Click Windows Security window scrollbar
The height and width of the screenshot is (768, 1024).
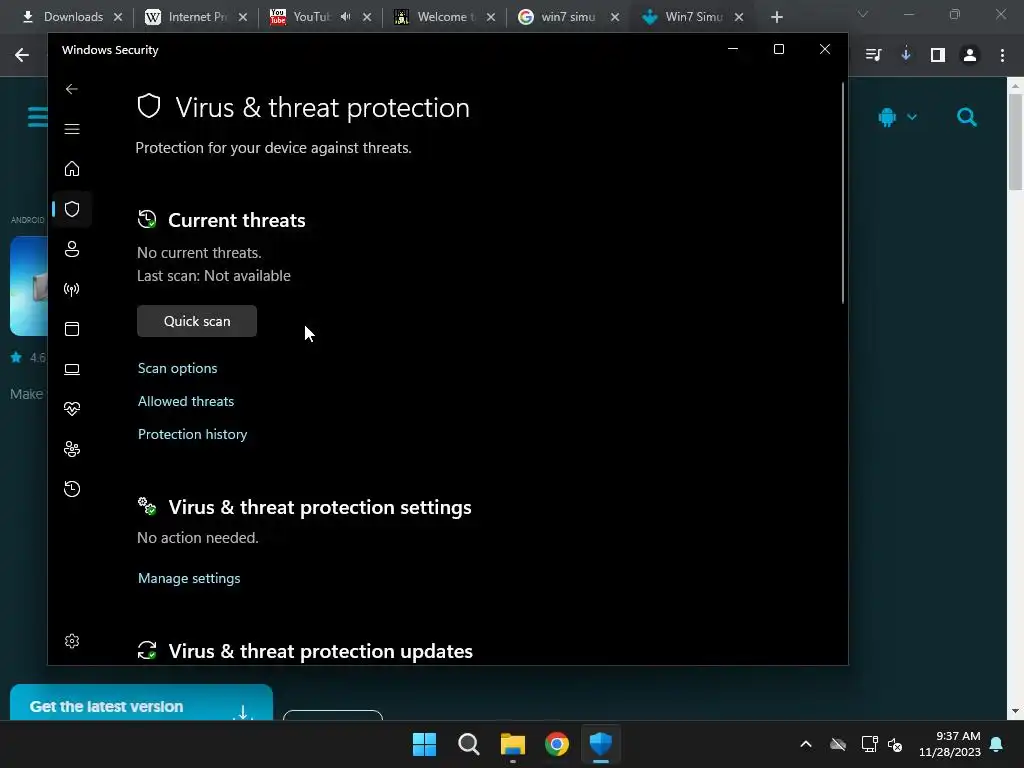842,193
